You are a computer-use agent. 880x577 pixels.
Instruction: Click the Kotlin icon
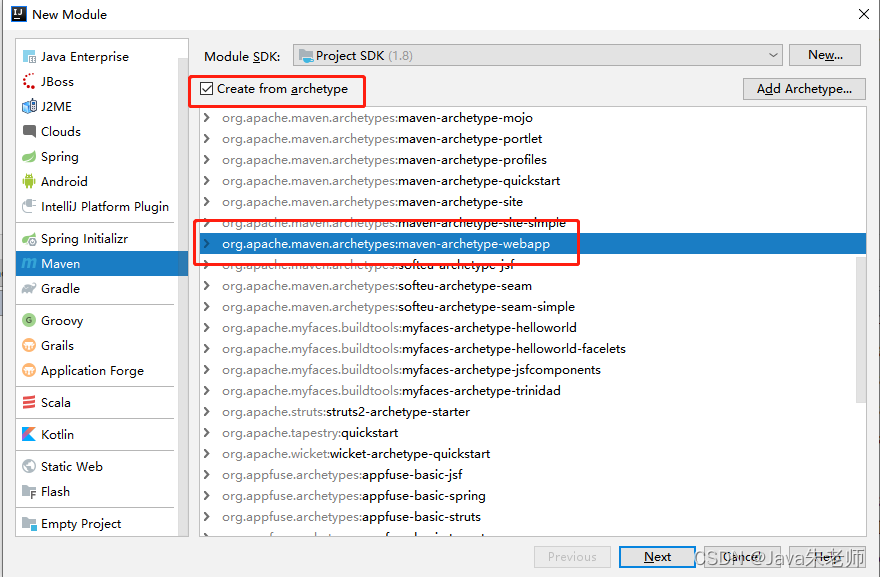pyautogui.click(x=29, y=434)
